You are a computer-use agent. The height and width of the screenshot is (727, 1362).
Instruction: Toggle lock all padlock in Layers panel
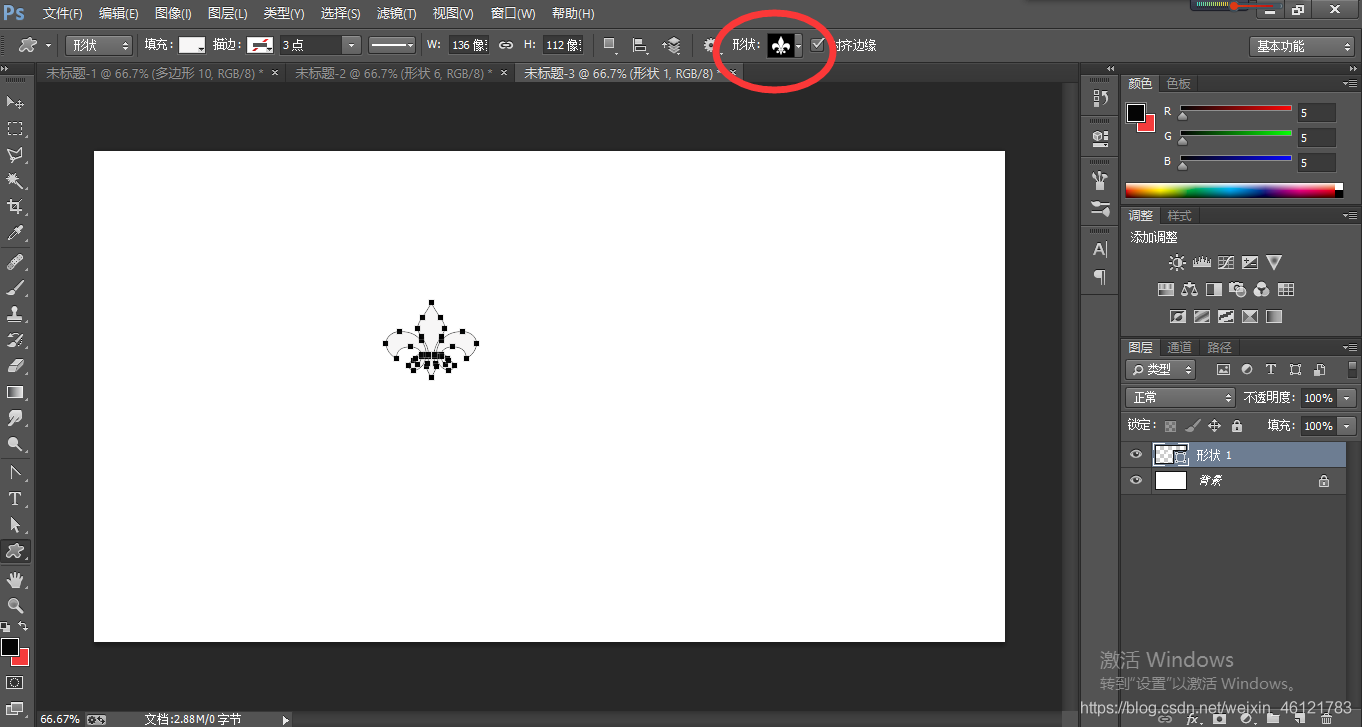click(x=1236, y=426)
